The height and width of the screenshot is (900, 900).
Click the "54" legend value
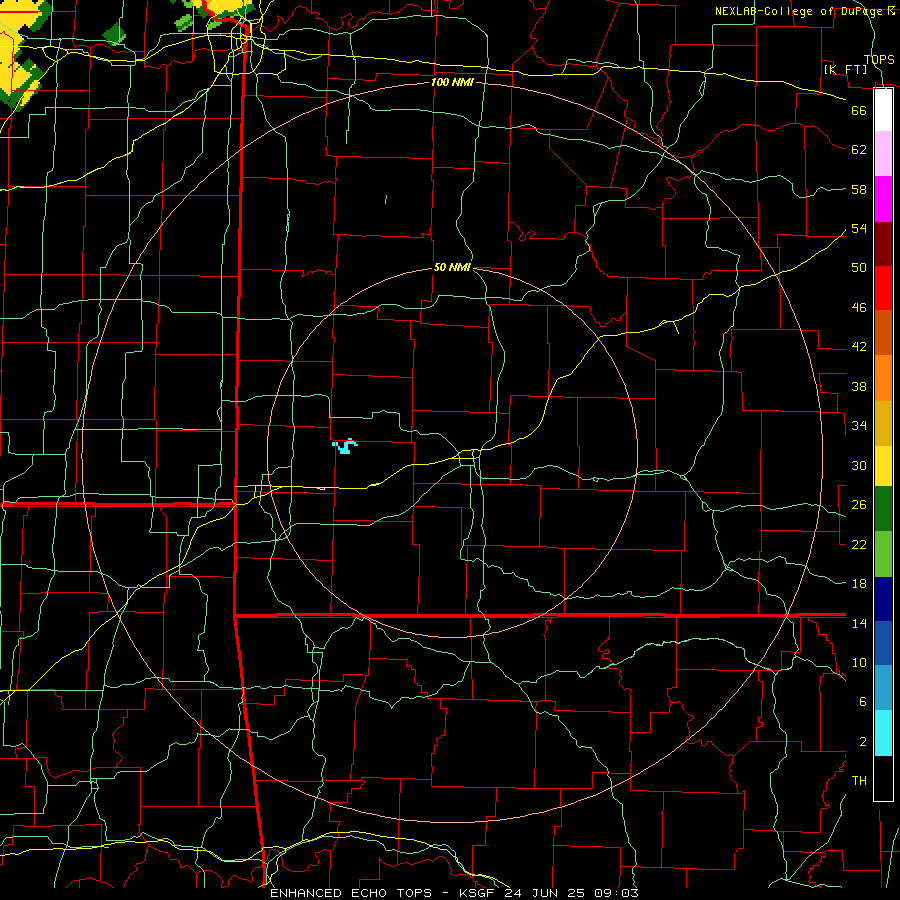pos(859,228)
